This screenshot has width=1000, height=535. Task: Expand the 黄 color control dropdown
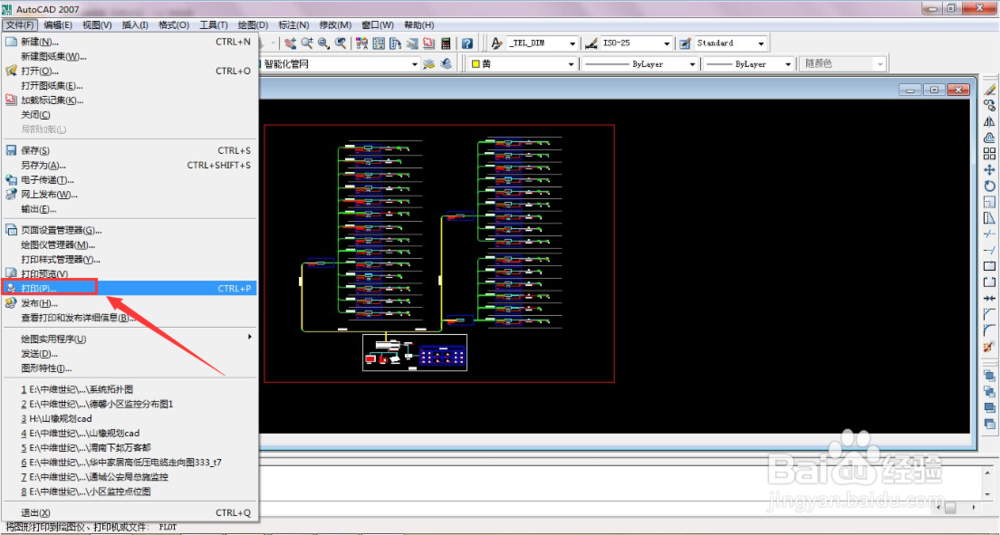[x=571, y=64]
